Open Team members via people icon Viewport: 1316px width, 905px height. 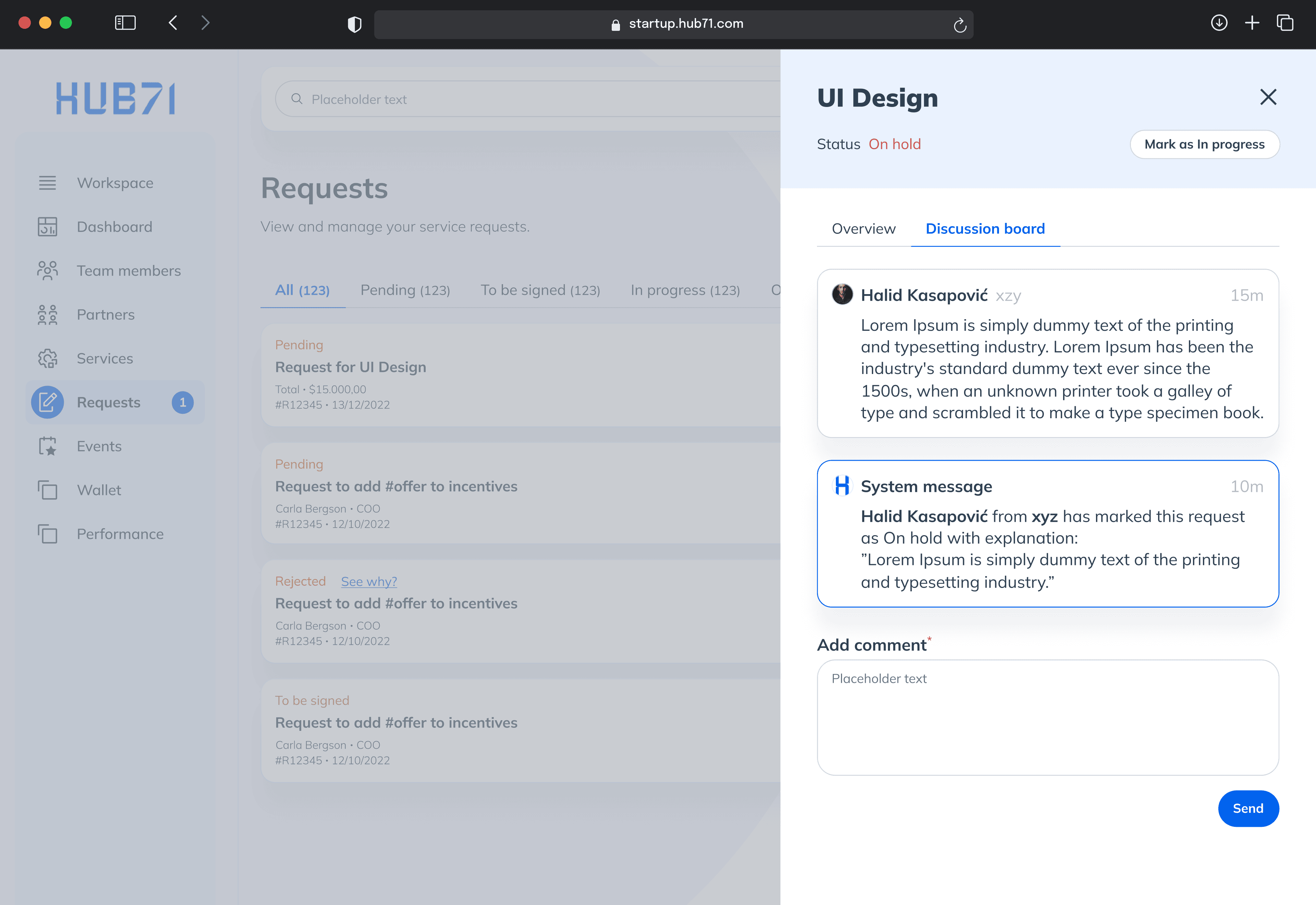point(48,270)
